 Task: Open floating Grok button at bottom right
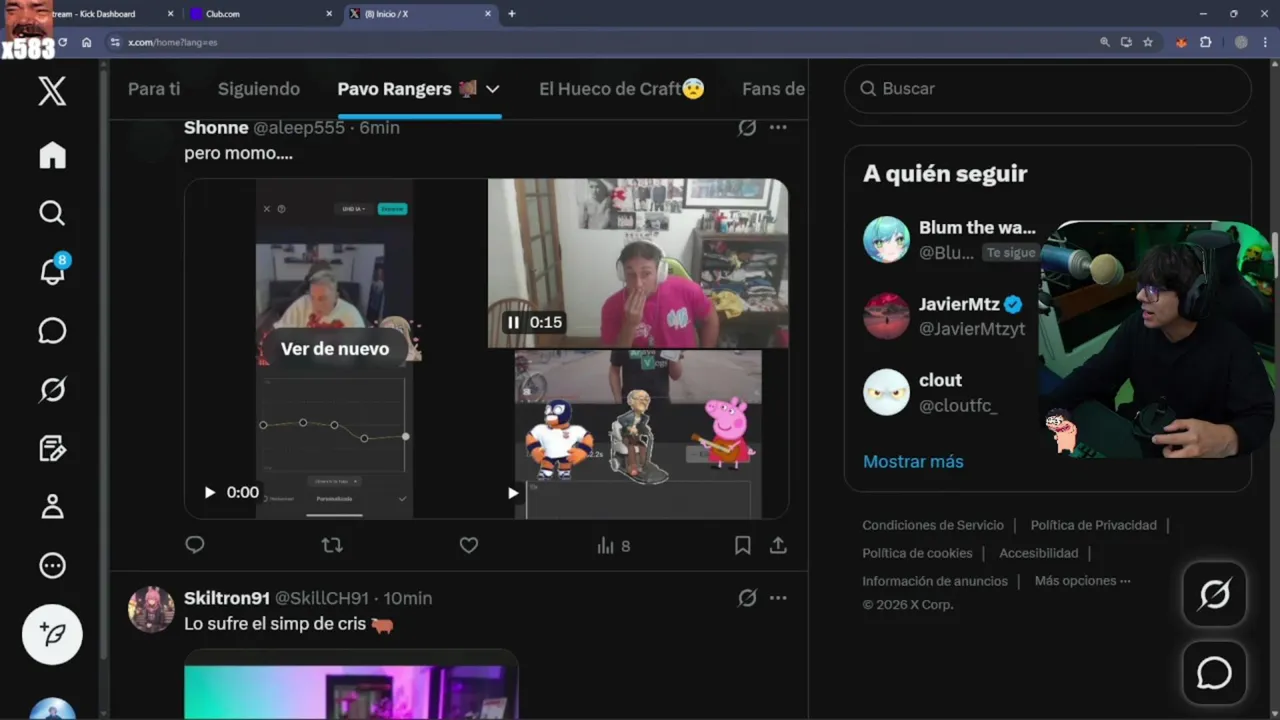(x=1214, y=595)
